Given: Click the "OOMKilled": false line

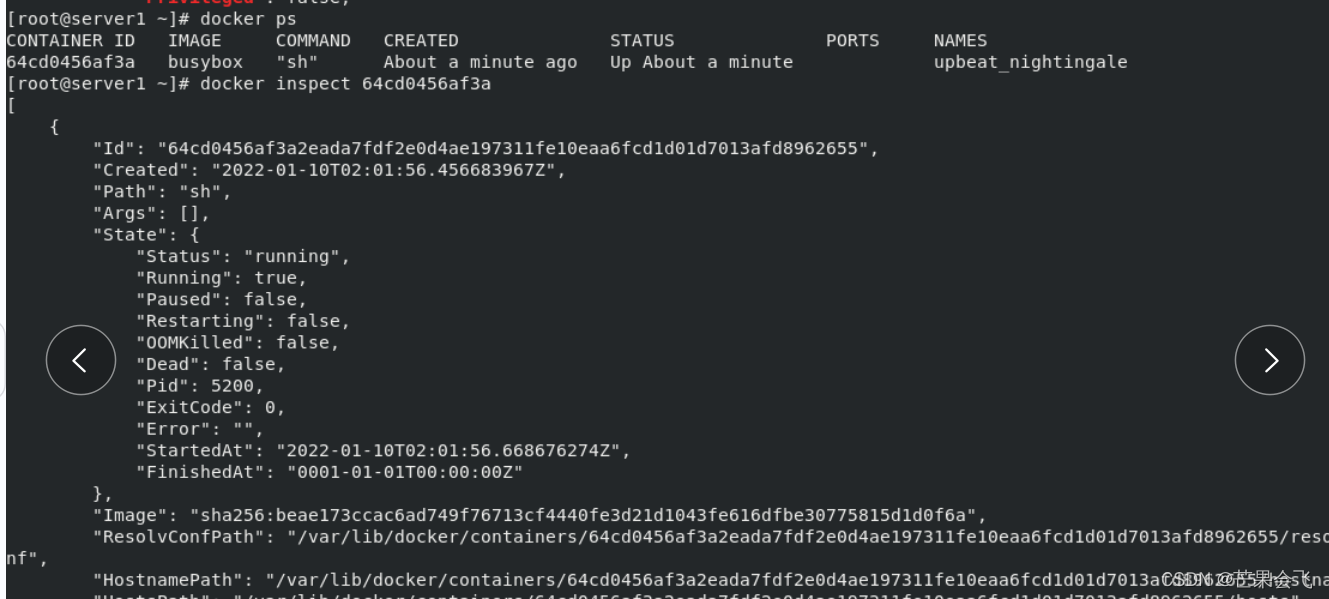Looking at the screenshot, I should (x=238, y=343).
